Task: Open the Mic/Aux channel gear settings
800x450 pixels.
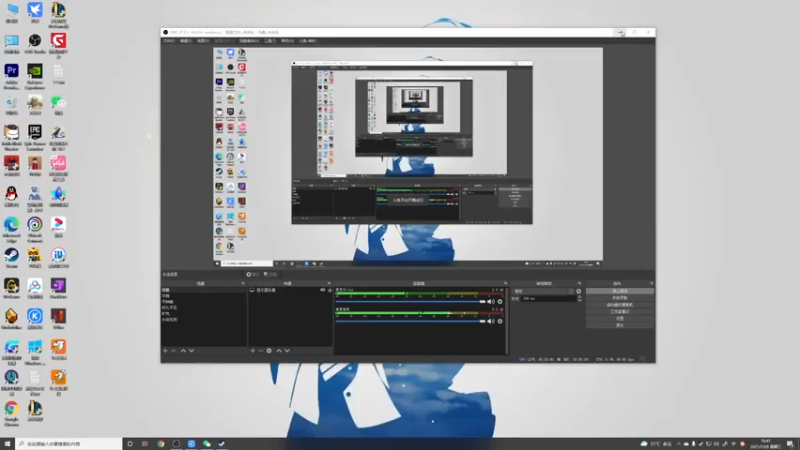Action: (500, 302)
